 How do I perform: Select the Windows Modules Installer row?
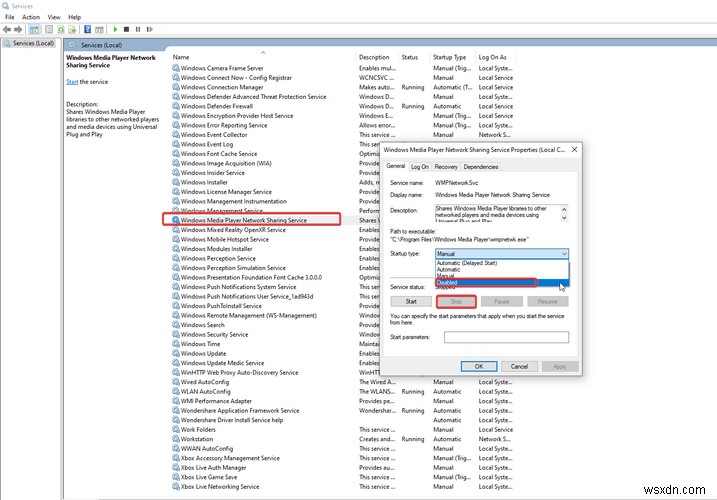point(276,249)
